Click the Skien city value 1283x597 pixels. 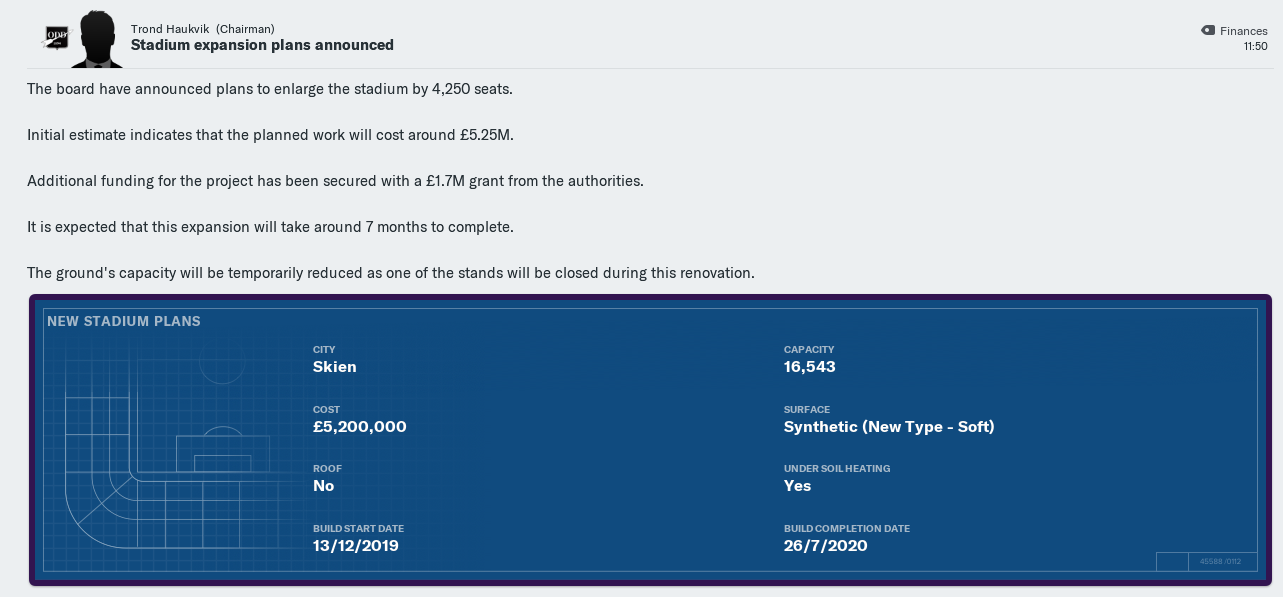tap(335, 367)
